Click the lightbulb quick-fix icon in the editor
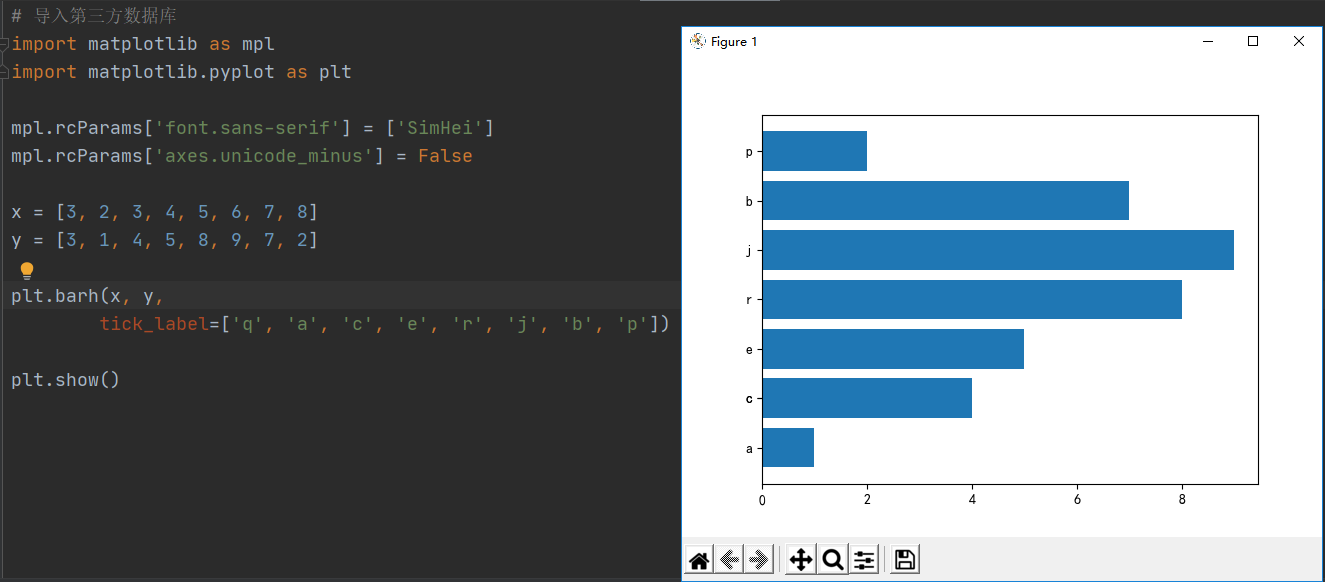This screenshot has height=582, width=1325. pyautogui.click(x=26, y=268)
